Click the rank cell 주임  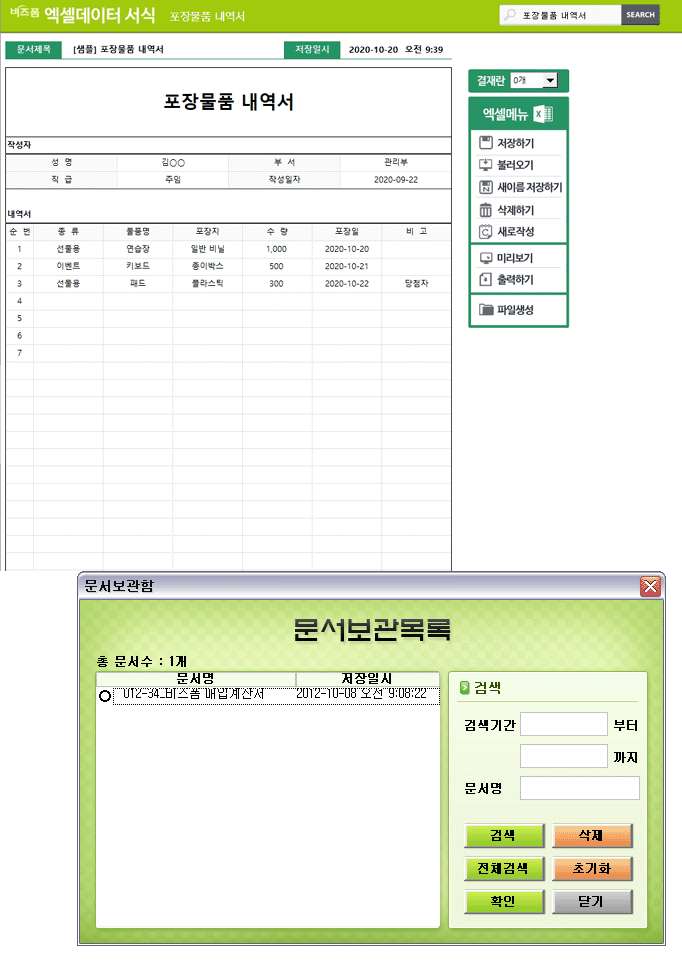pyautogui.click(x=173, y=180)
